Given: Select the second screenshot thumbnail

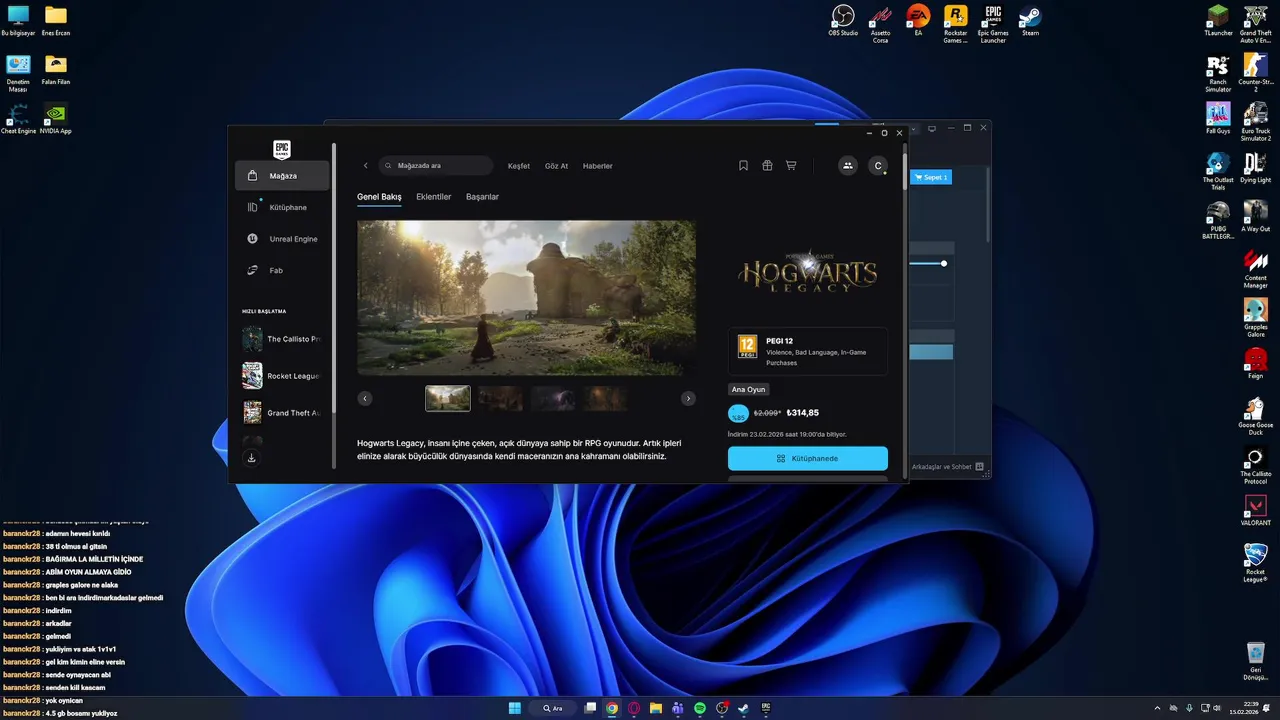Looking at the screenshot, I should pos(501,398).
